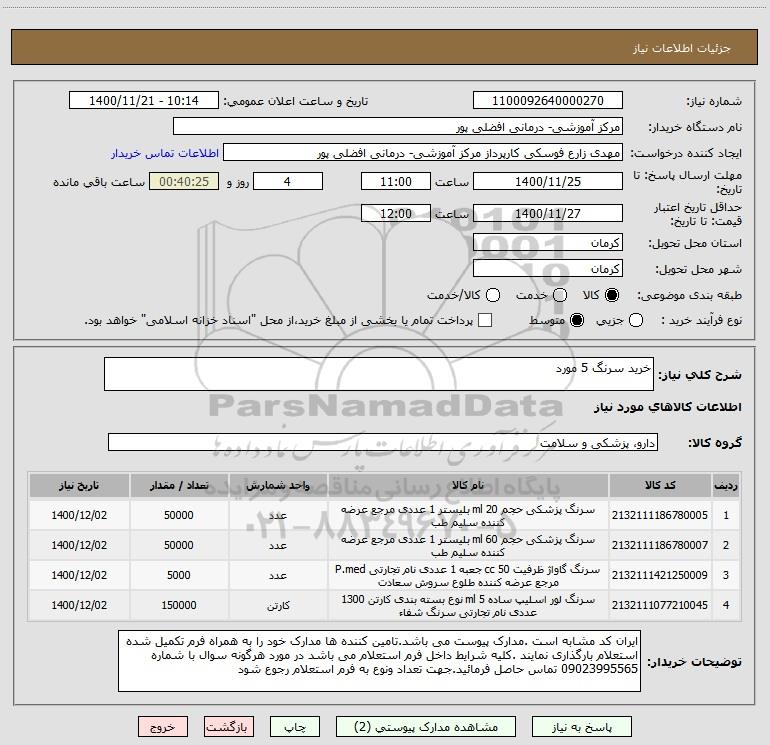Image resolution: width=770 pixels, height=745 pixels.
Task: Click the remaining days field showing 4
Action: pyautogui.click(x=288, y=181)
